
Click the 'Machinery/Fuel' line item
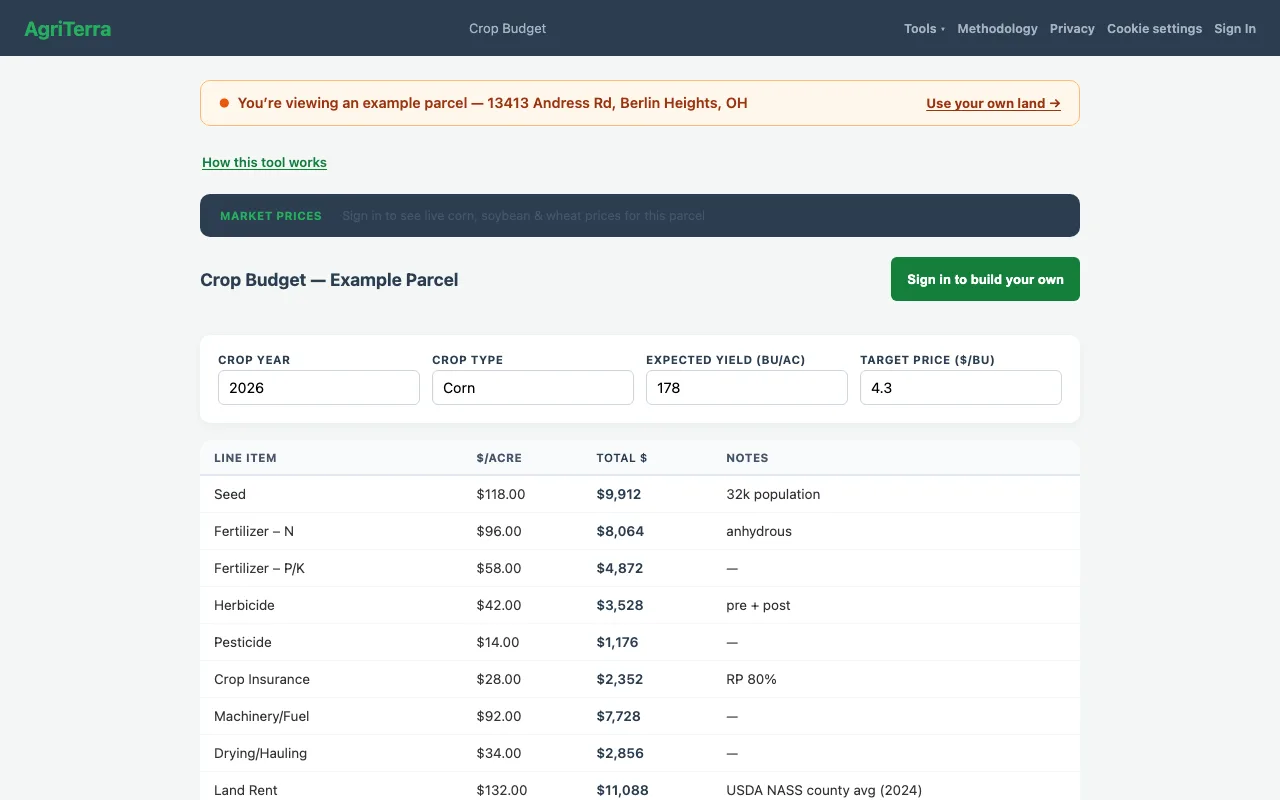(262, 716)
